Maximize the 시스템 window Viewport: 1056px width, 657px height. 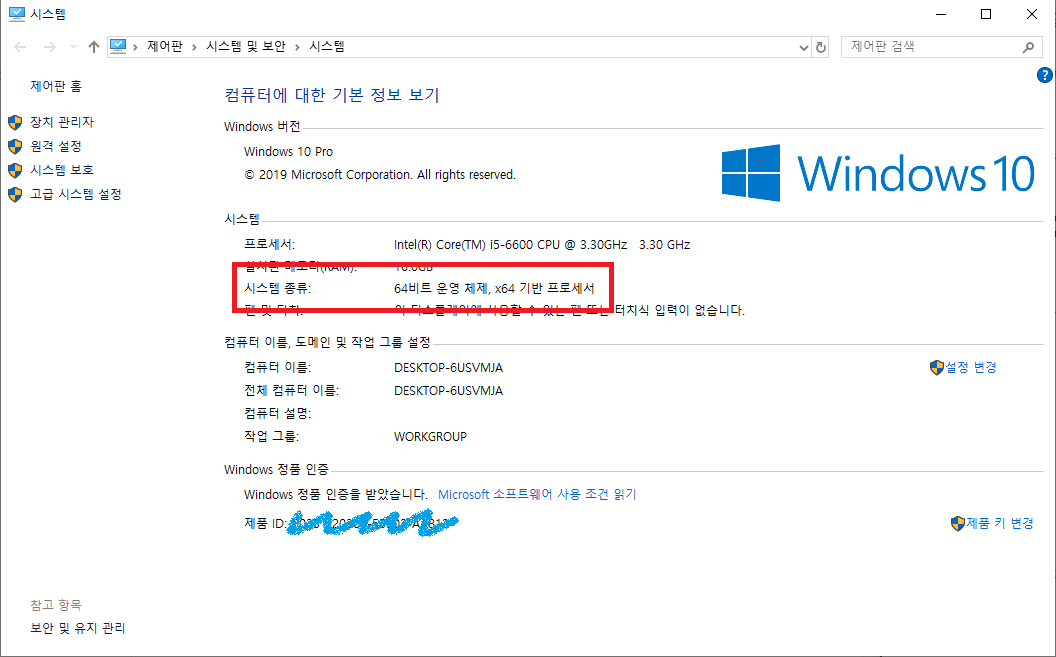coord(986,14)
